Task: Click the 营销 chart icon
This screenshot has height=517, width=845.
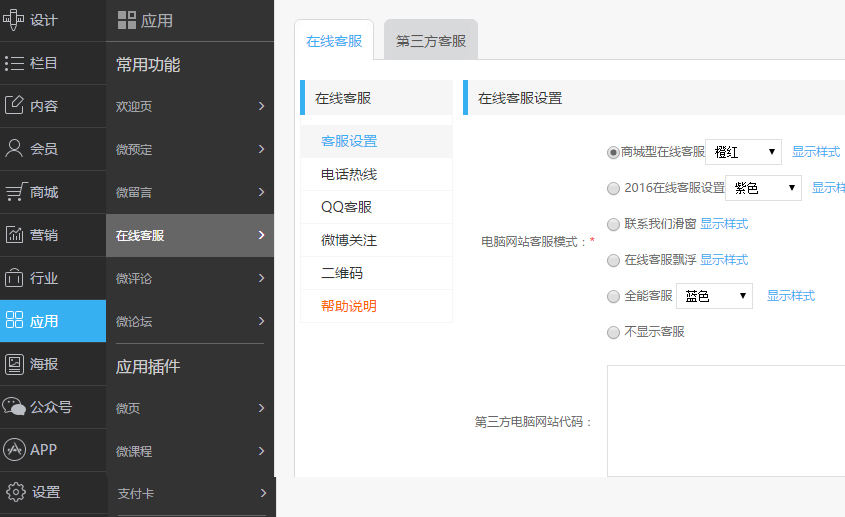Action: (x=15, y=235)
